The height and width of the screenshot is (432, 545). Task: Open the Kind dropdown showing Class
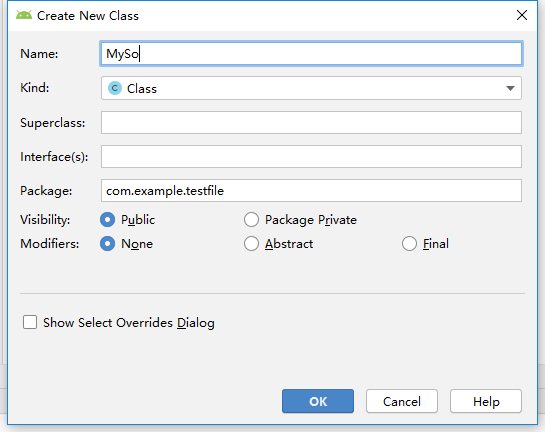(x=311, y=88)
